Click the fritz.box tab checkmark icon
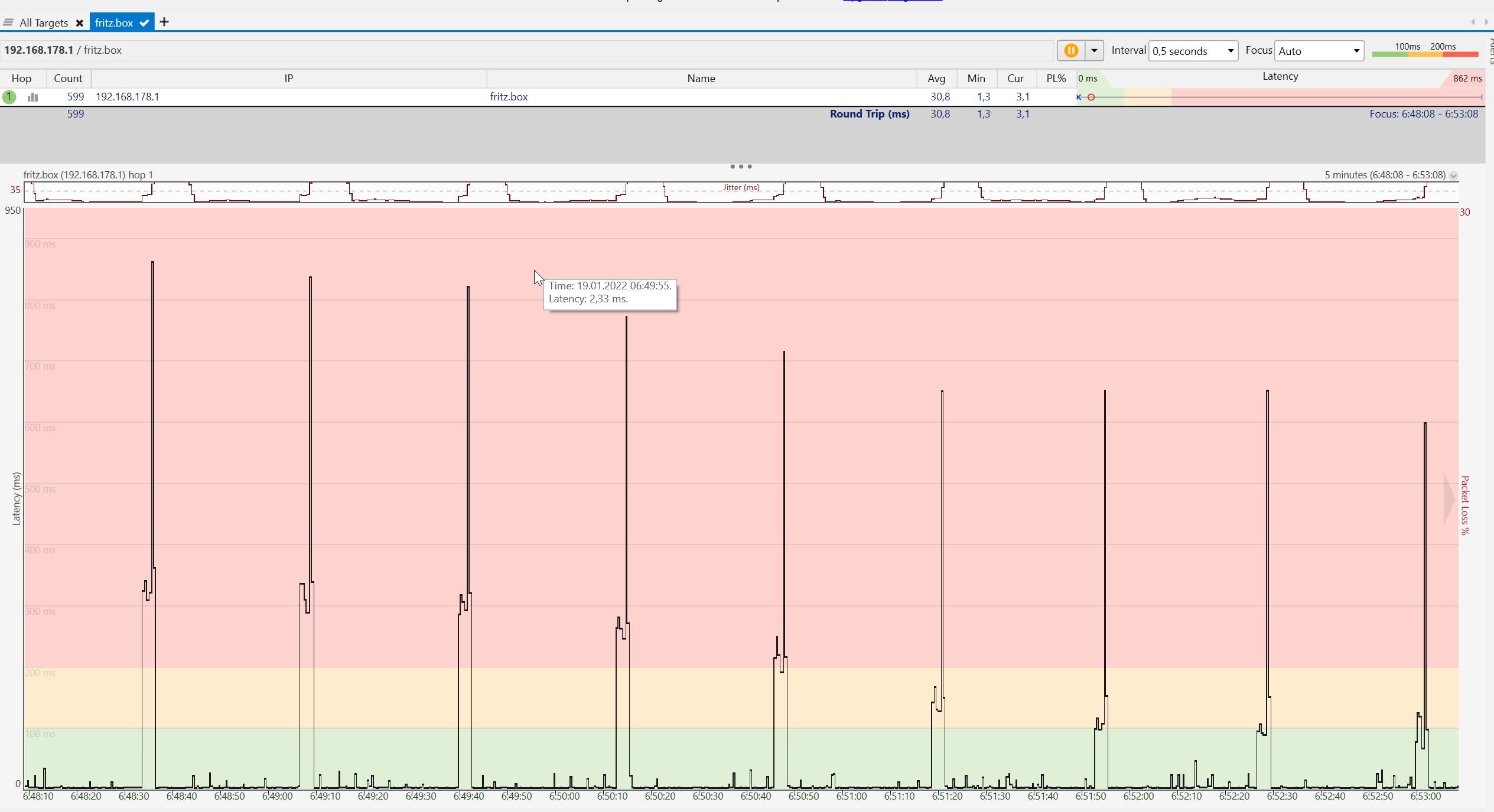 click(x=144, y=23)
